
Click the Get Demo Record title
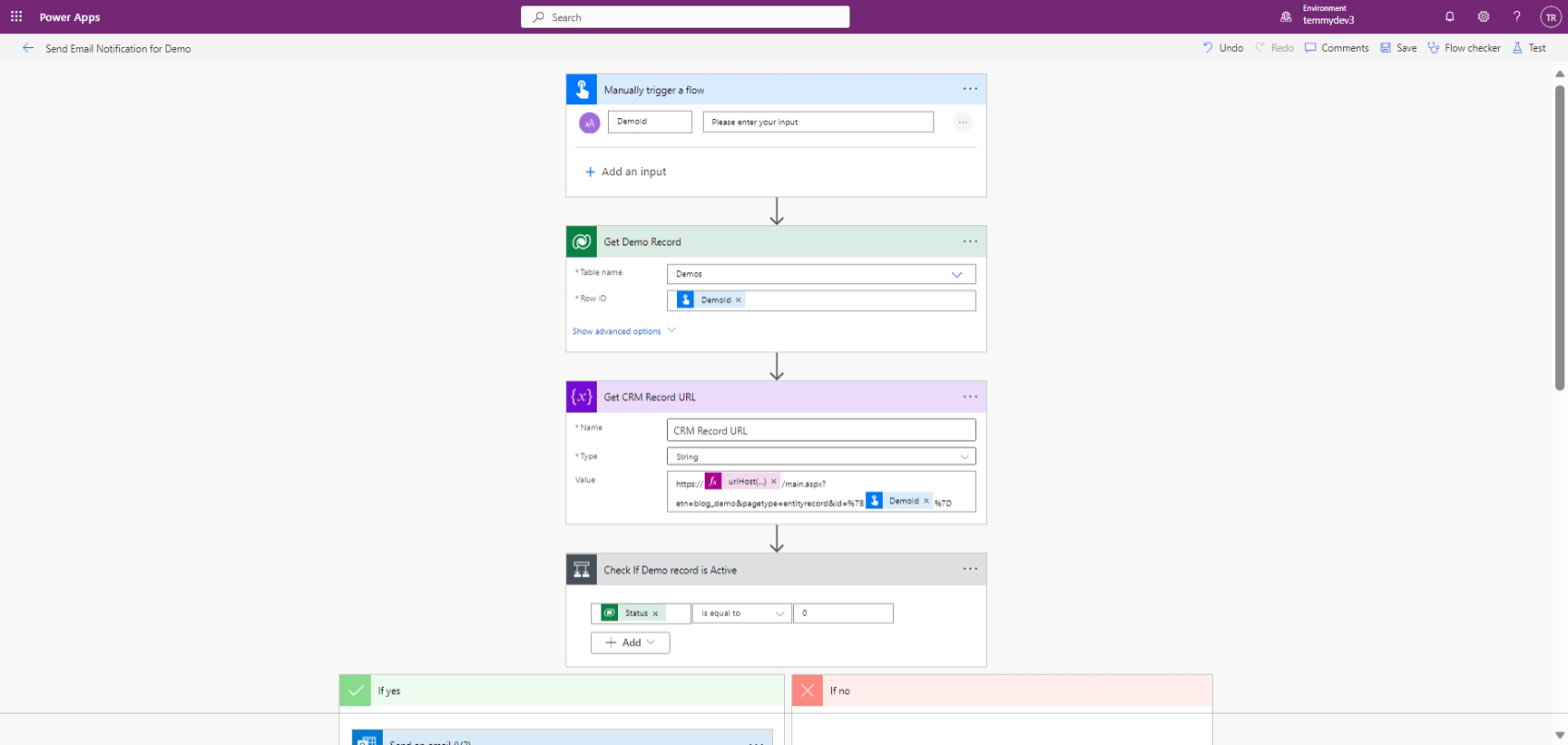pyautogui.click(x=642, y=242)
